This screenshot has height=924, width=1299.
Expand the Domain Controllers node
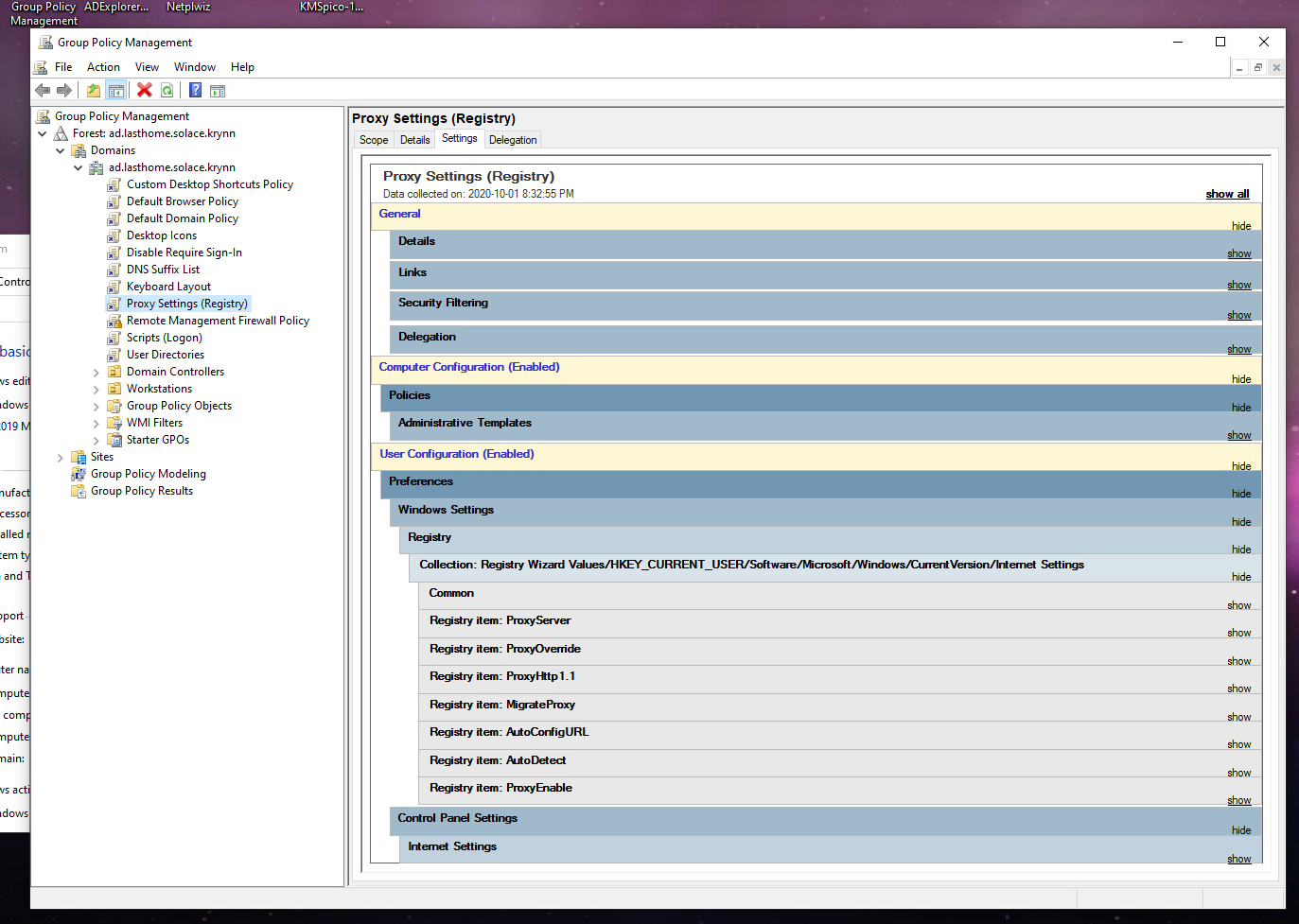pos(97,373)
